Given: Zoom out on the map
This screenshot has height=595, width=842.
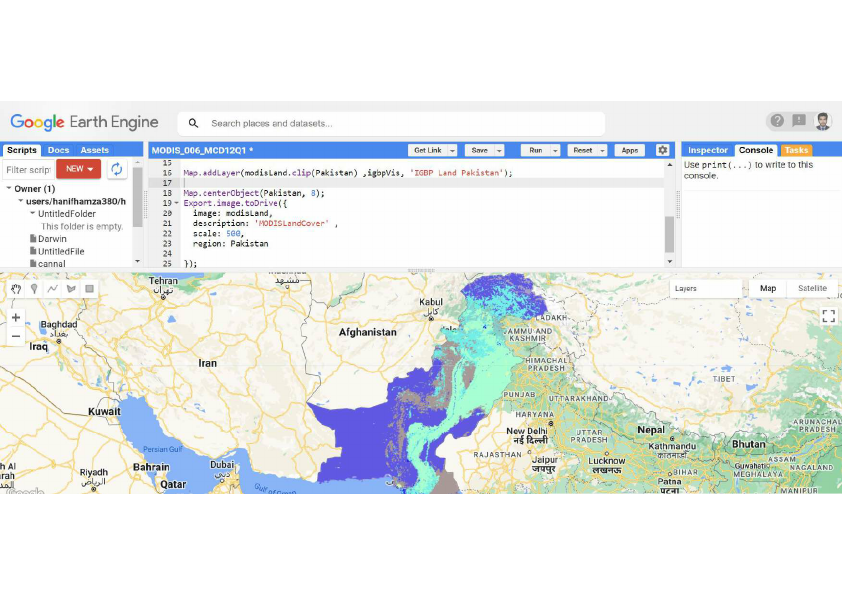Looking at the screenshot, I should pyautogui.click(x=16, y=337).
